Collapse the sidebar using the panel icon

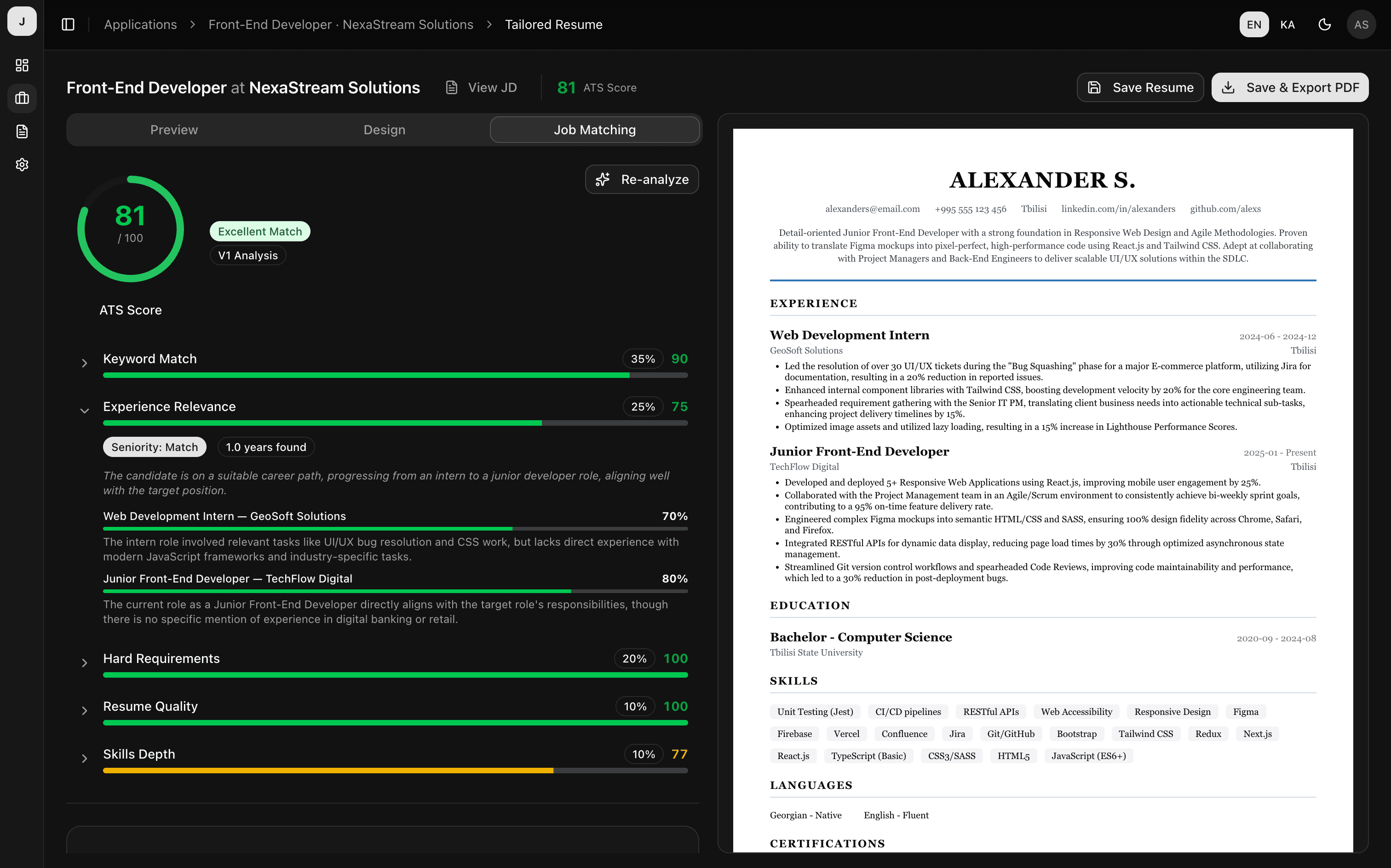(68, 24)
